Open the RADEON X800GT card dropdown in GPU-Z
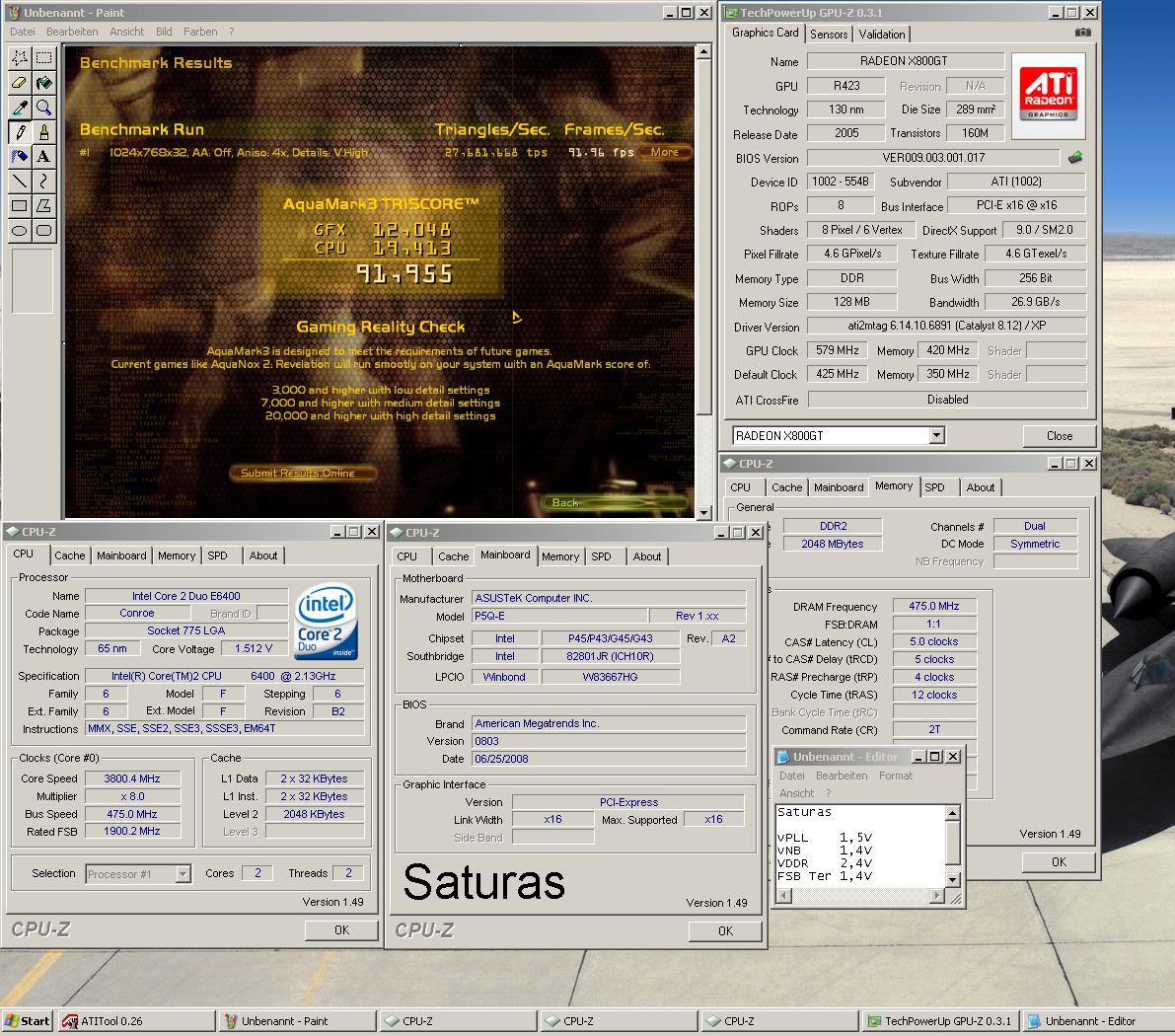Image resolution: width=1175 pixels, height=1036 pixels. (936, 435)
